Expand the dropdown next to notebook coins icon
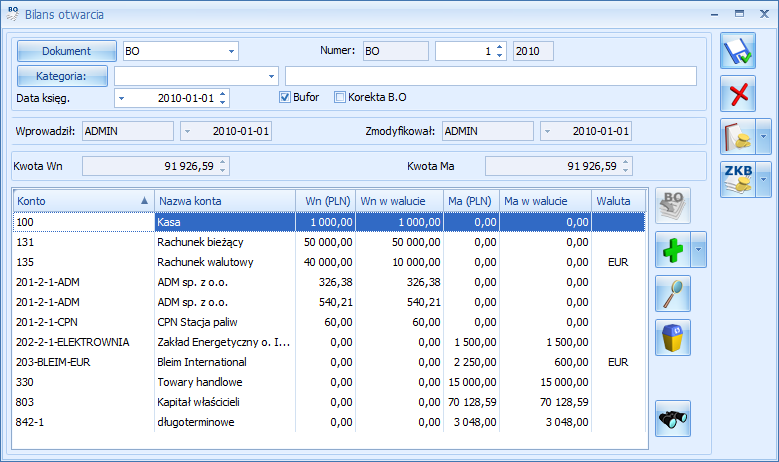Screen dimensions: 779x462 pyautogui.click(x=764, y=136)
